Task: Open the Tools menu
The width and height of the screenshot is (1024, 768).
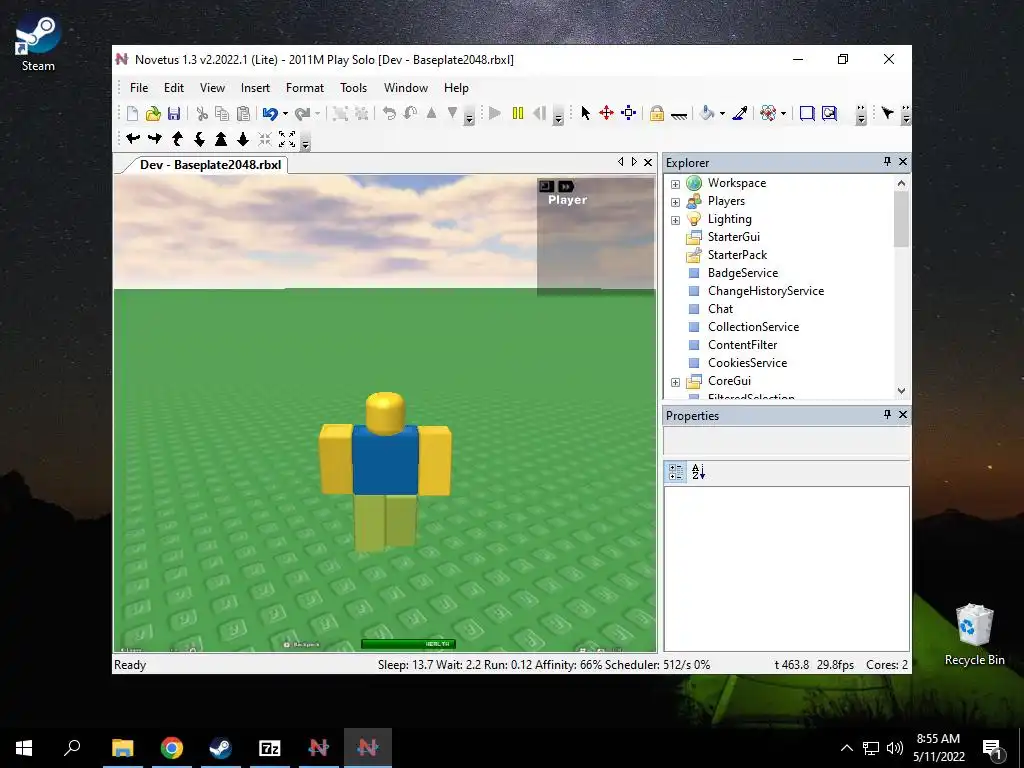Action: (x=353, y=88)
